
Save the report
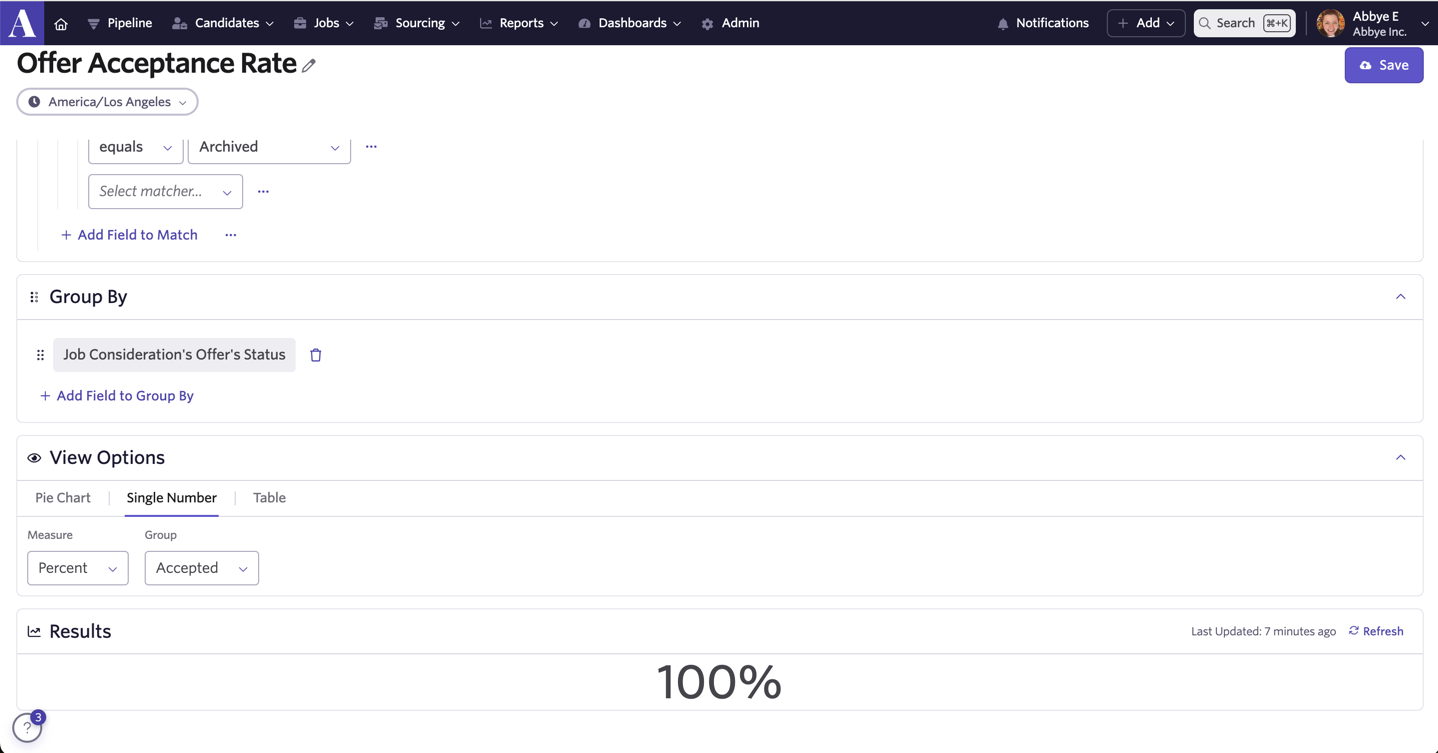click(1384, 65)
